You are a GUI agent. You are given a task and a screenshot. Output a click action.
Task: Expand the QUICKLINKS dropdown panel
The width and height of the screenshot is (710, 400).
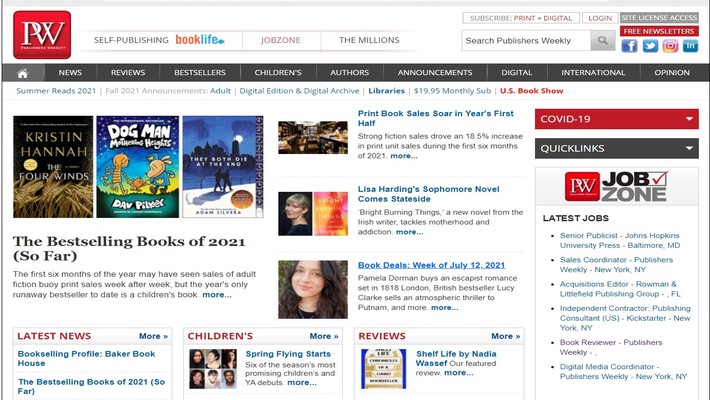point(616,149)
